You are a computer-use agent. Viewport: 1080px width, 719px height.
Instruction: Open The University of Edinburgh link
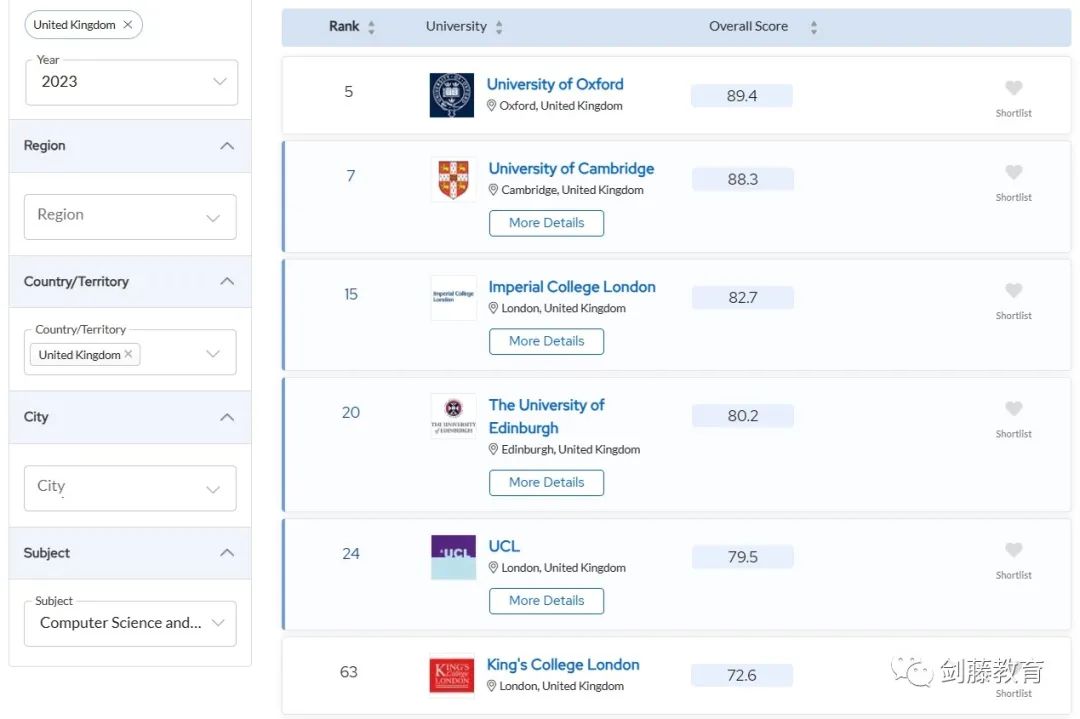[546, 417]
